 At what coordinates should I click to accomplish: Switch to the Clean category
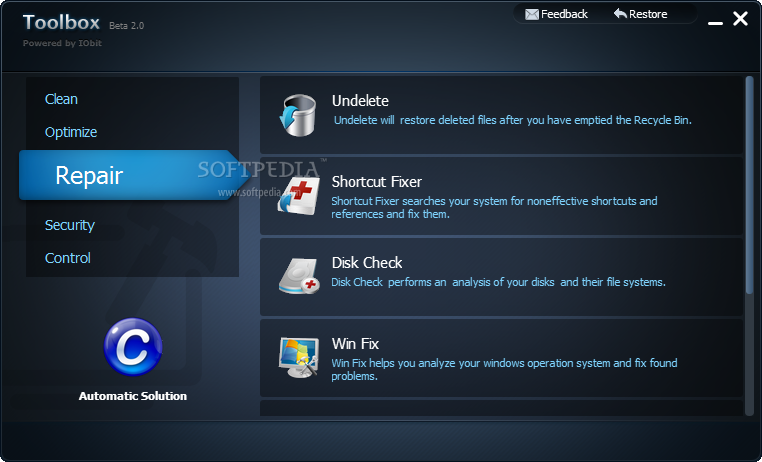coord(61,99)
